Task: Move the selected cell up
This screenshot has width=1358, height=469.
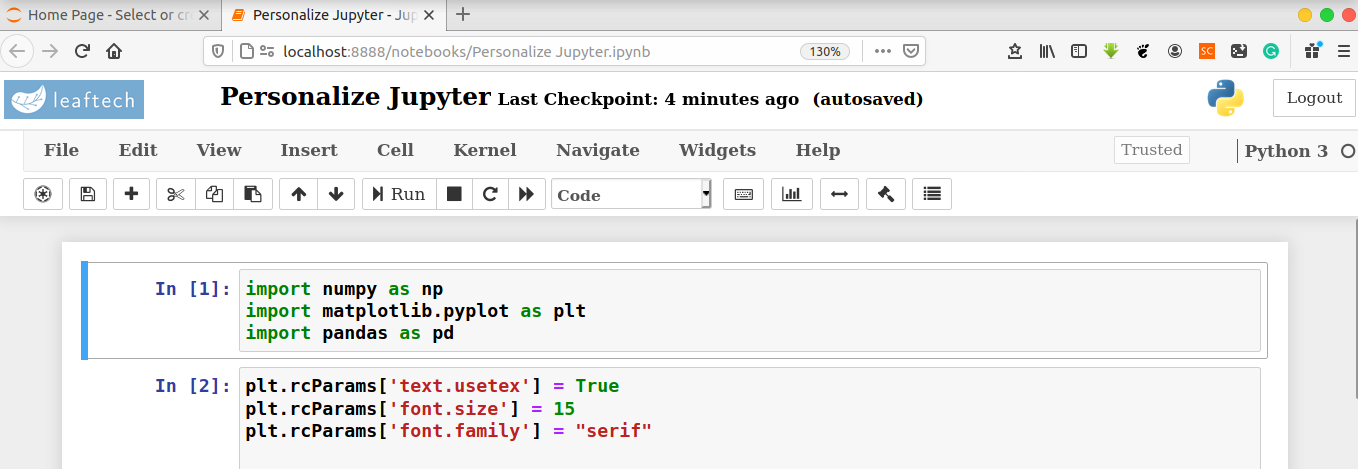Action: 298,195
